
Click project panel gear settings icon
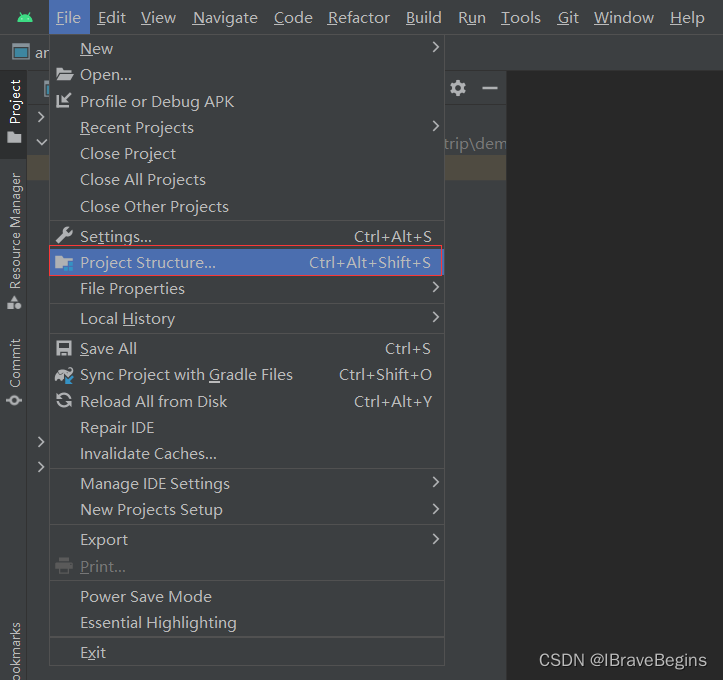pyautogui.click(x=458, y=88)
